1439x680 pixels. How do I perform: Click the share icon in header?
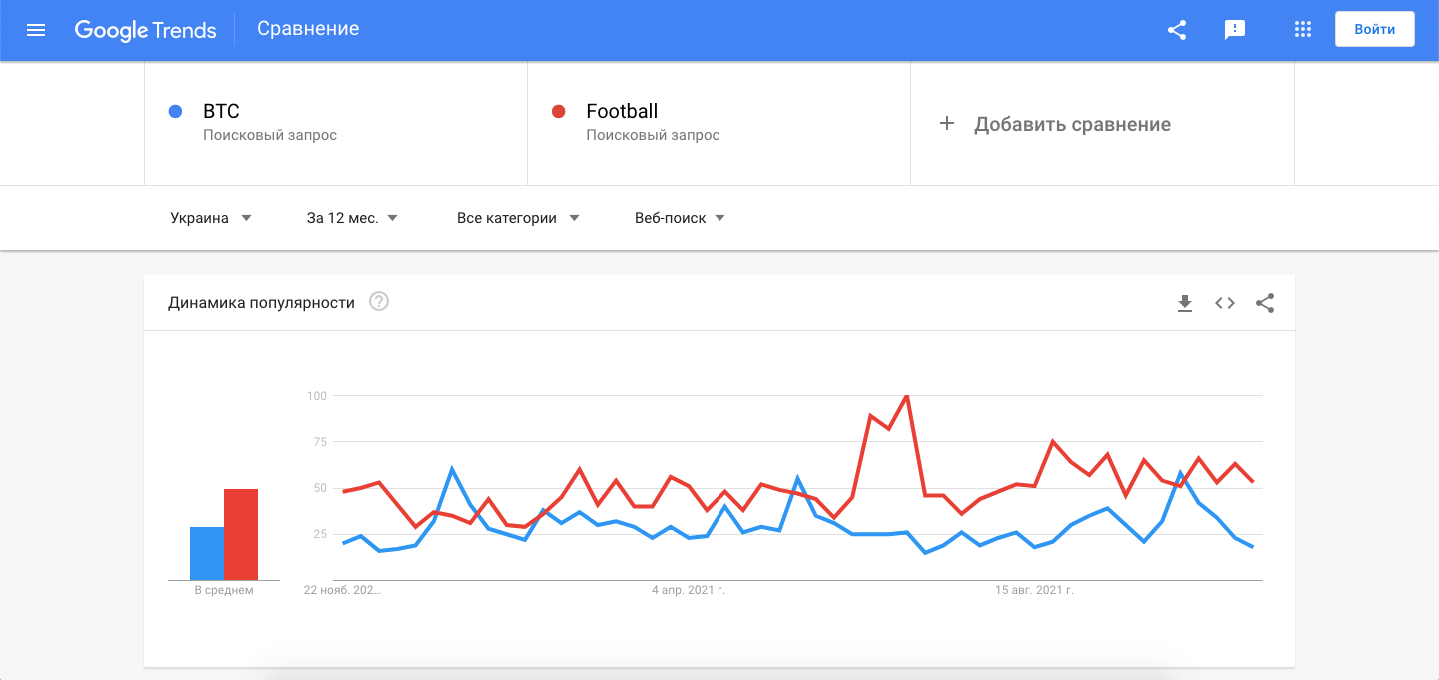click(1177, 30)
